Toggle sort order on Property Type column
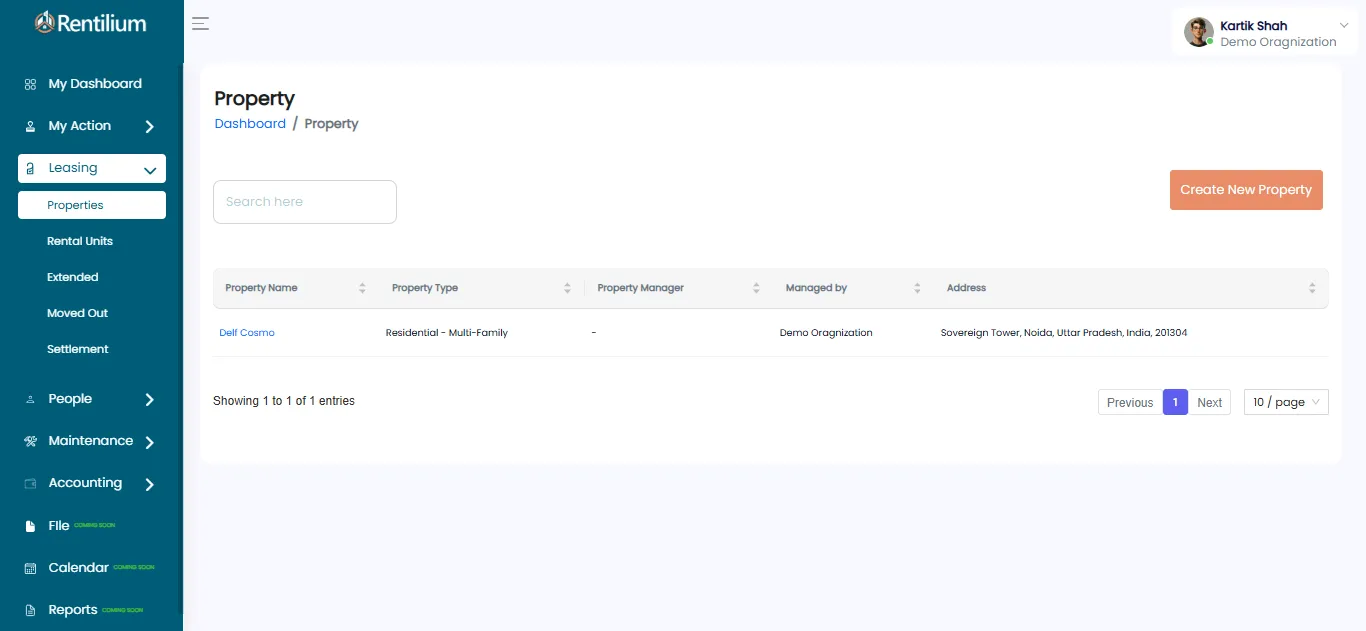Screen dimensions: 1366x631 click(567, 288)
